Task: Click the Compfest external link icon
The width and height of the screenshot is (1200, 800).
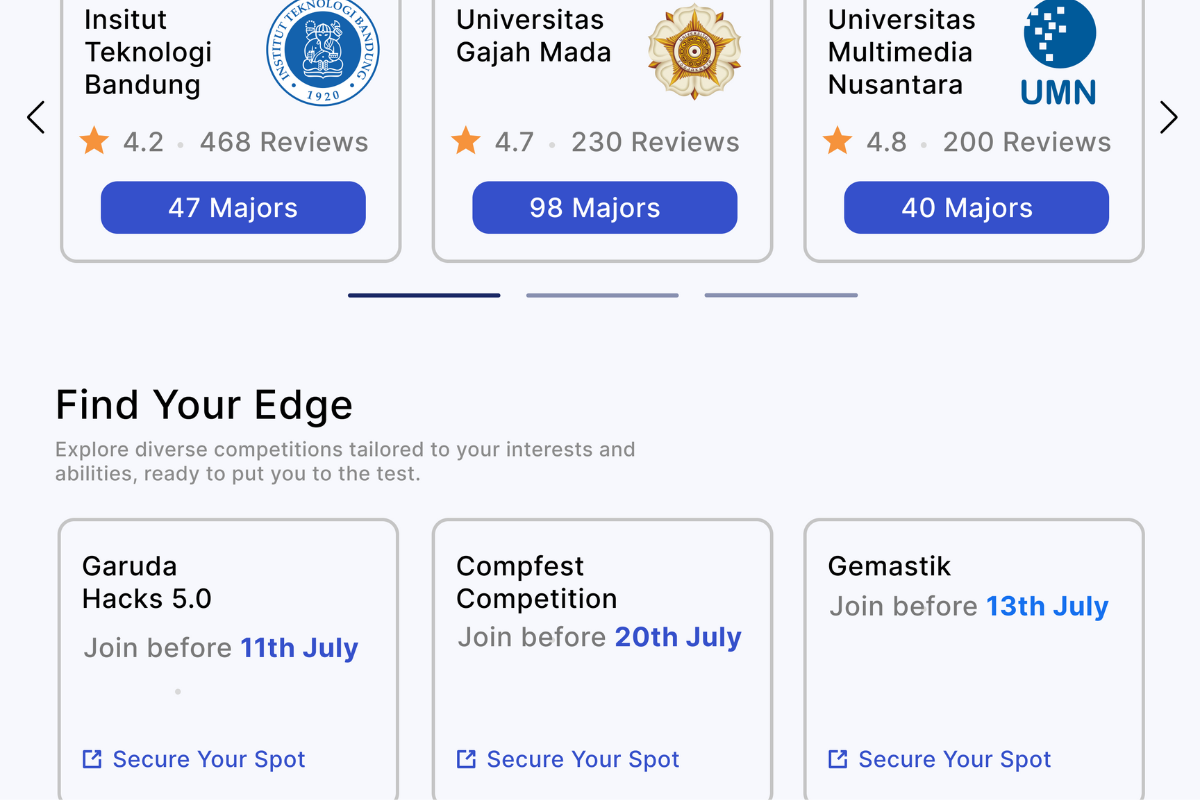Action: 466,759
